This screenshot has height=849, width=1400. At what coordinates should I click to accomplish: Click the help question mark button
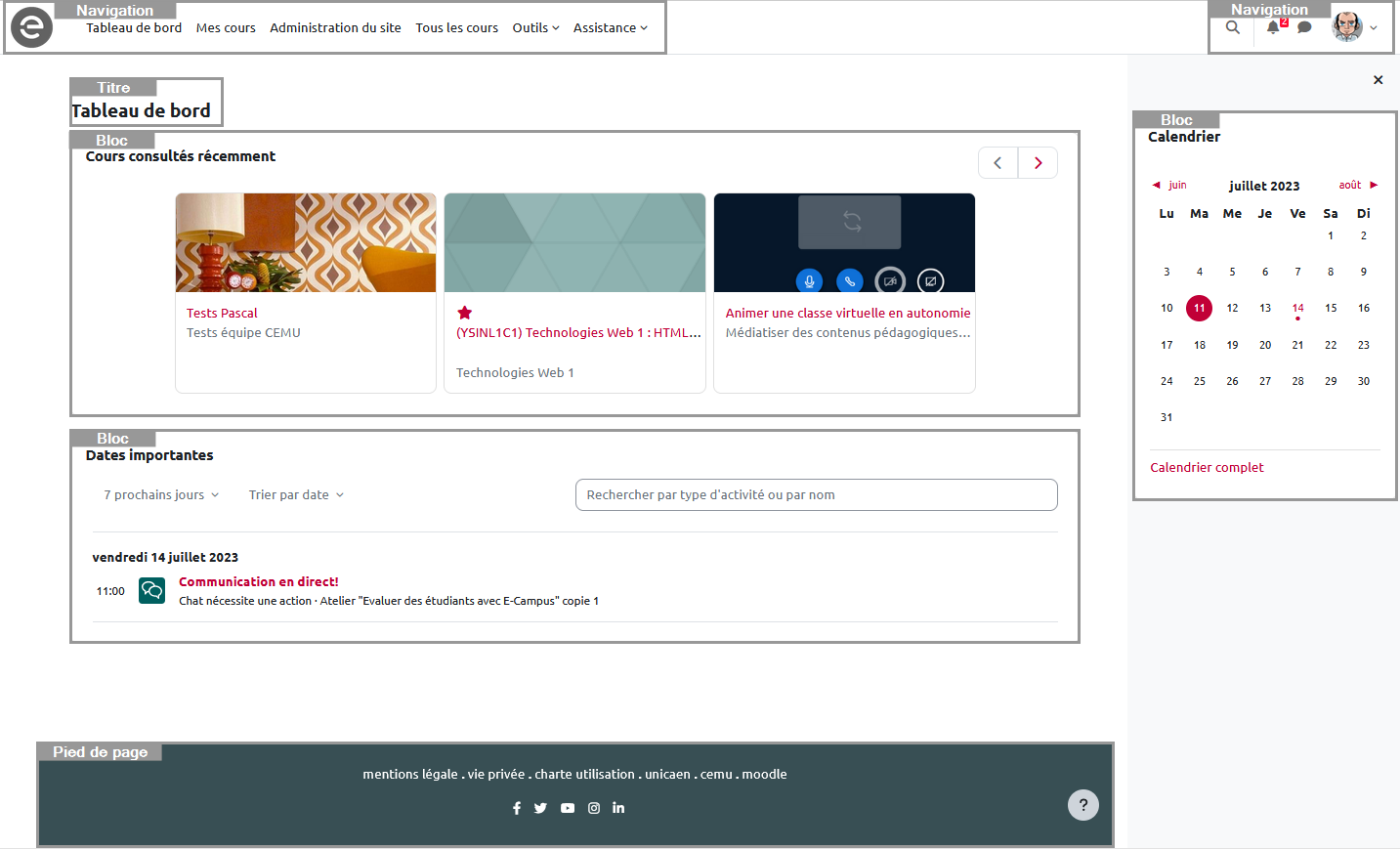pos(1082,805)
